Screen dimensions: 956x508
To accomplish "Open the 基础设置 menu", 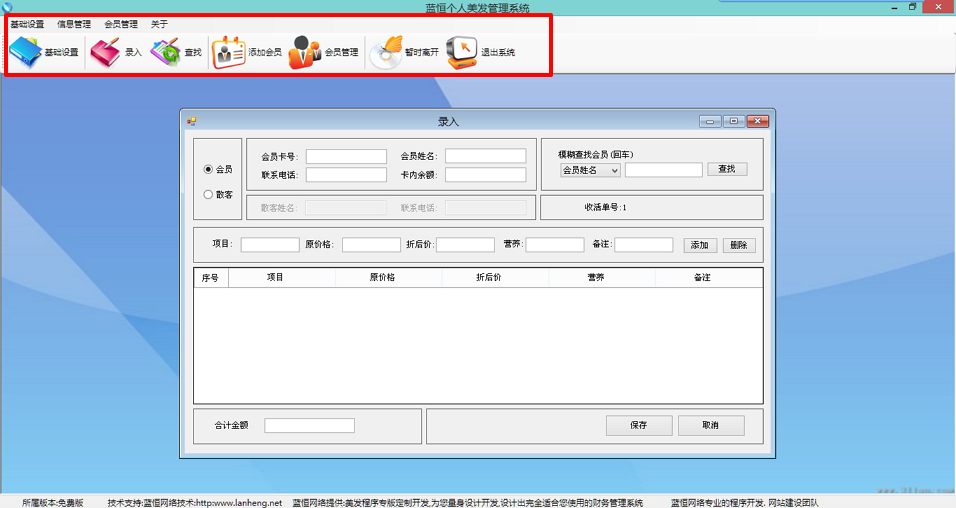I will [27, 24].
